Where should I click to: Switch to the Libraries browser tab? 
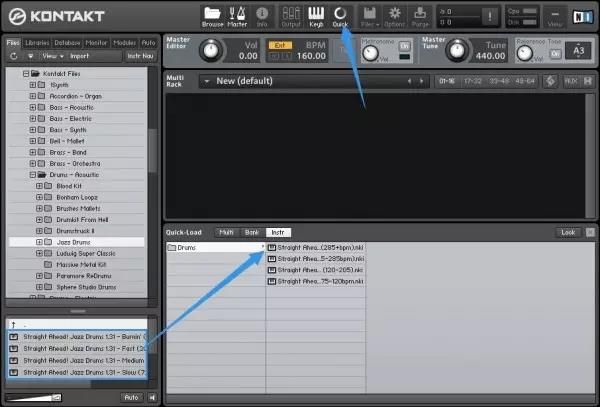tap(39, 43)
